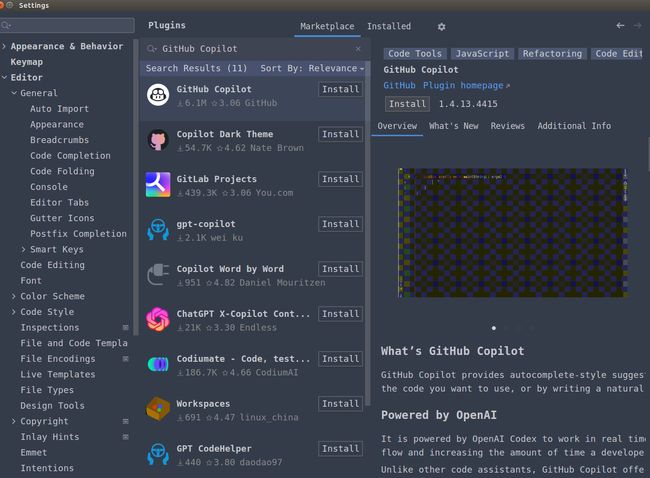Select the first screenshot carousel dot

pos(494,328)
